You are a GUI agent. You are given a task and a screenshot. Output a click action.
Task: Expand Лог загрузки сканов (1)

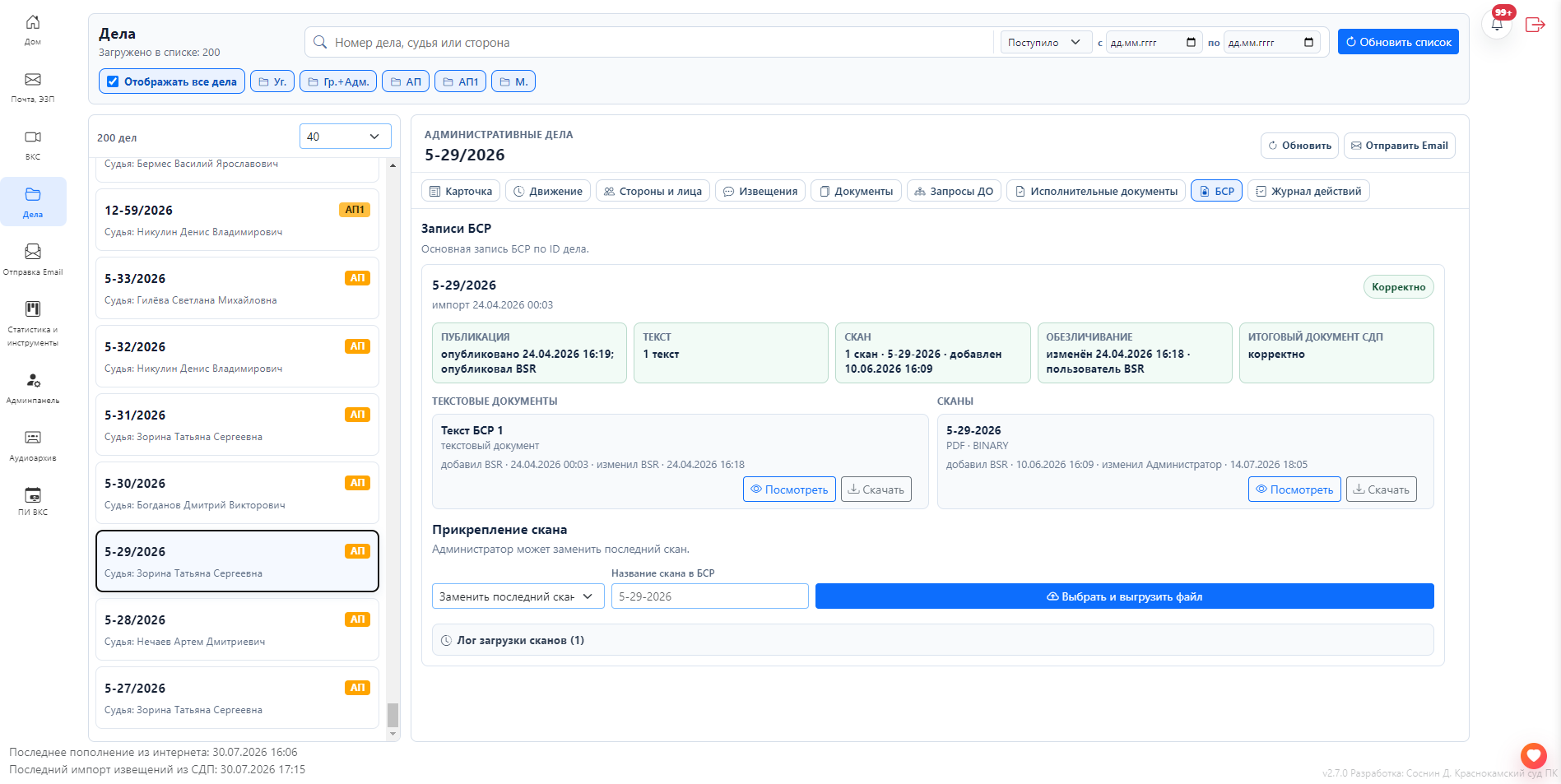click(933, 640)
